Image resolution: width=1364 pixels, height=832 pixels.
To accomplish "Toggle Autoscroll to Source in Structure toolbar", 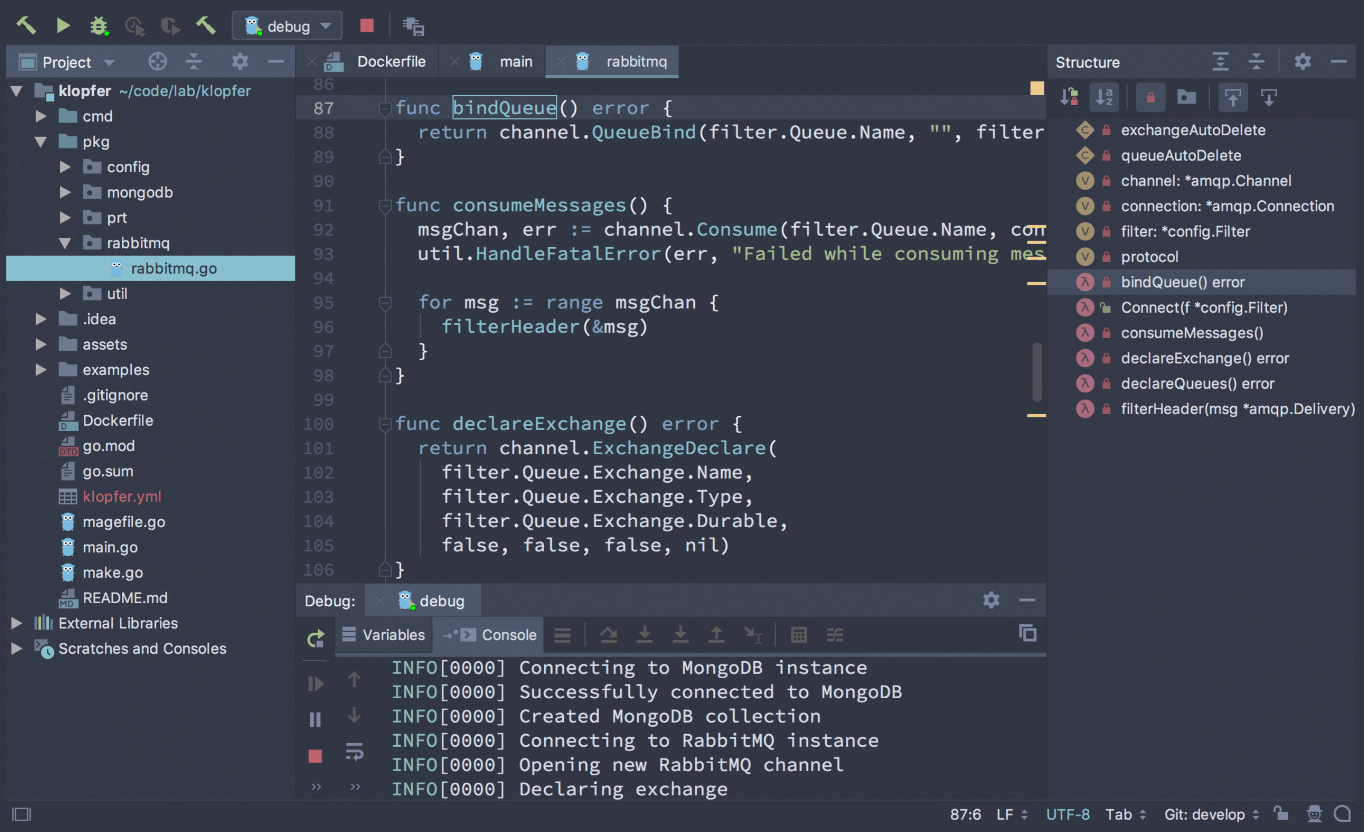I will coord(1233,97).
